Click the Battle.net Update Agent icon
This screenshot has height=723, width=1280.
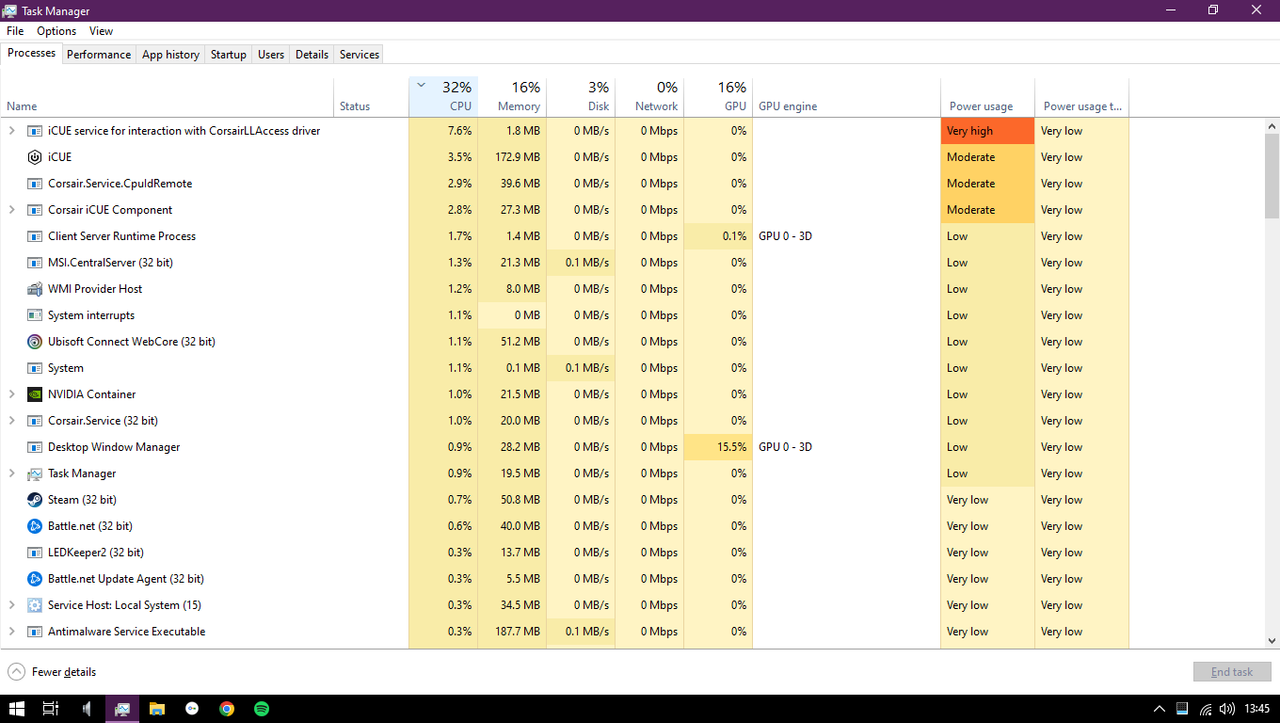coord(35,579)
